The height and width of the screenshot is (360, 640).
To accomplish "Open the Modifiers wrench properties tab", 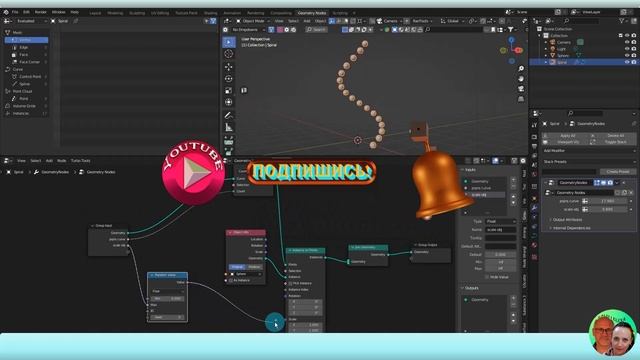I will (x=534, y=208).
